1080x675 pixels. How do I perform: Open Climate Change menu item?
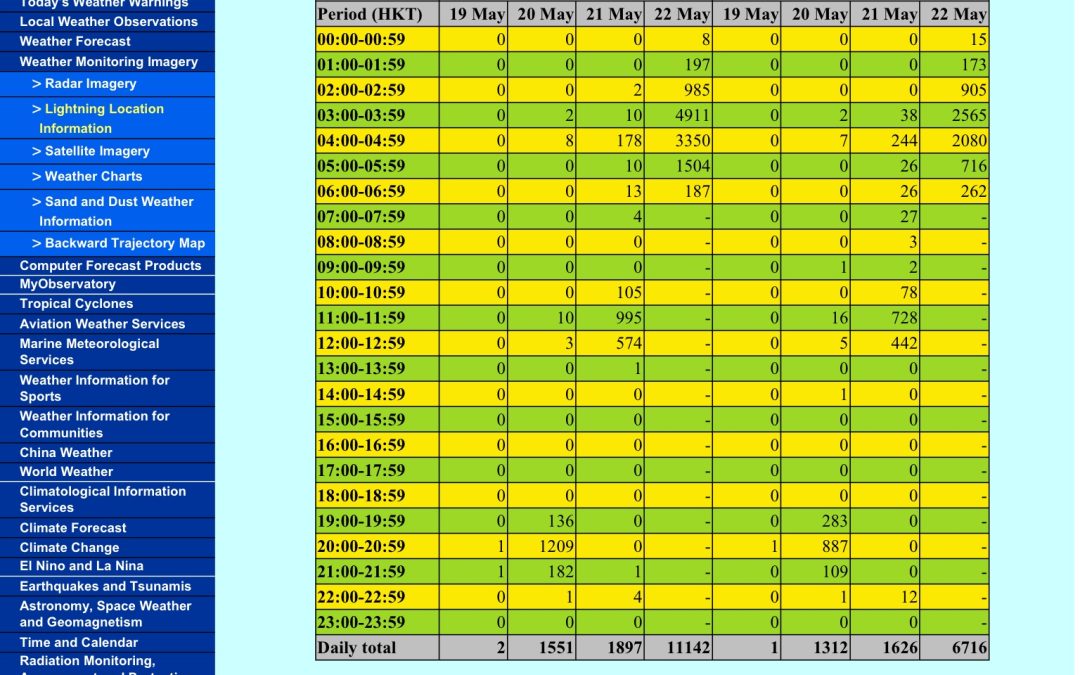pos(69,547)
